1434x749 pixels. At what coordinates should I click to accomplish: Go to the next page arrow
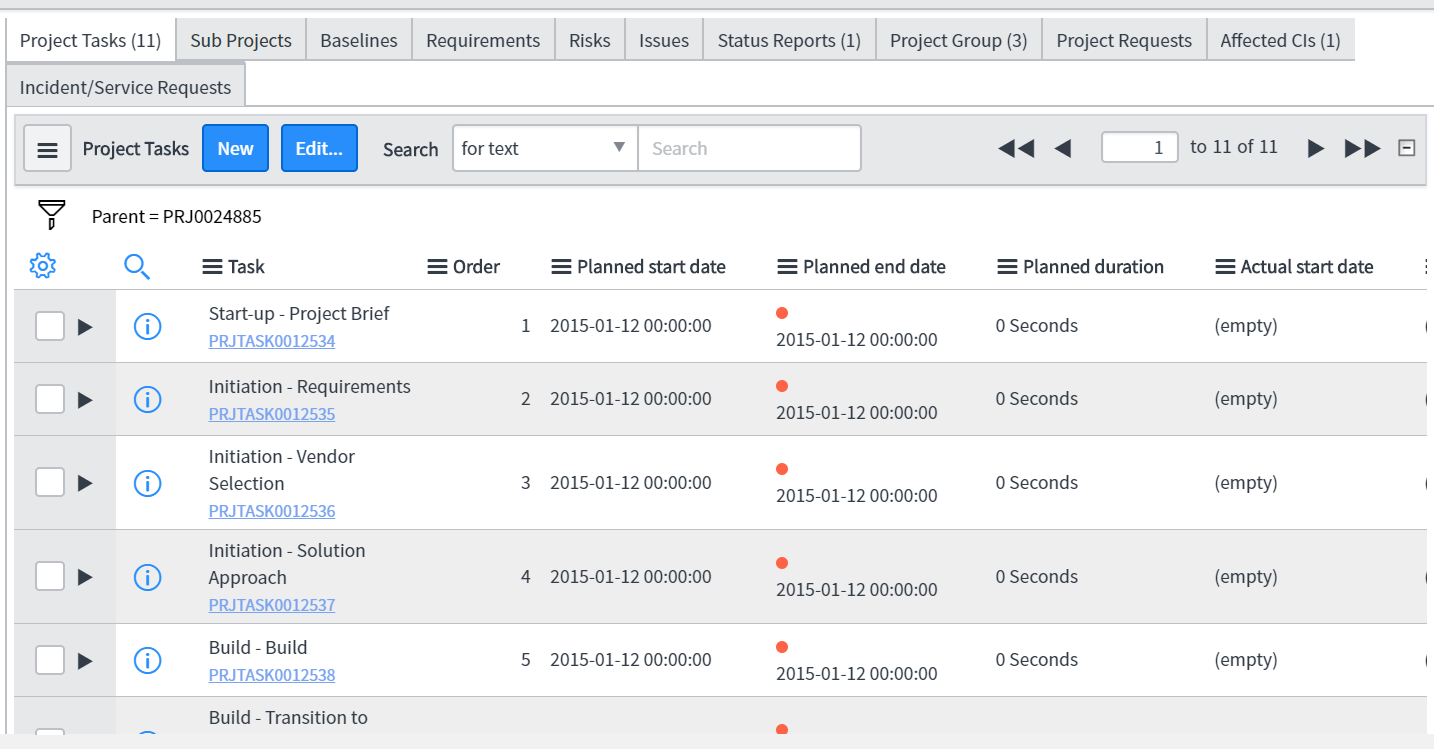[x=1316, y=149]
